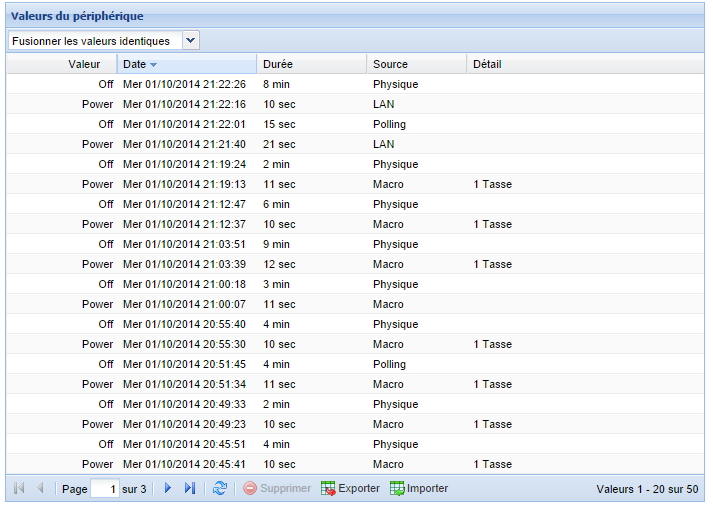Select row dated 01/10/2014 20:49:33
713x508 pixels.
coord(355,404)
